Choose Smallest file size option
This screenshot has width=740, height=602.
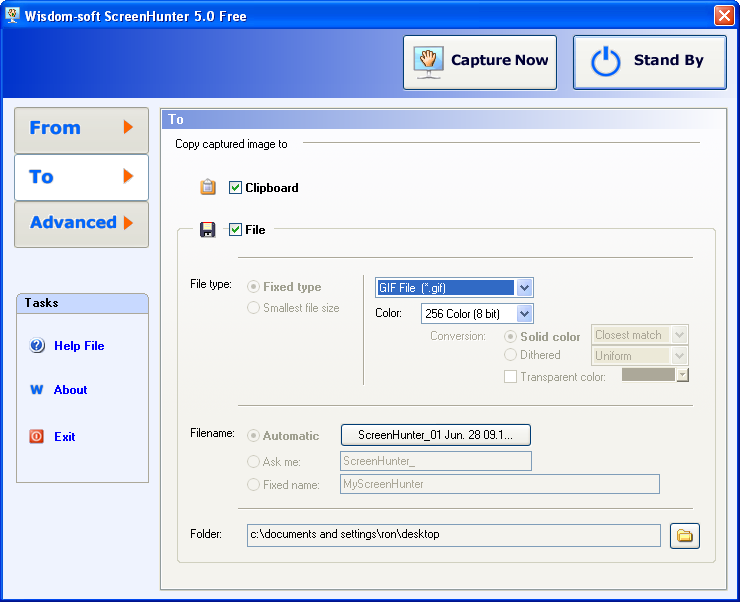pyautogui.click(x=253, y=308)
